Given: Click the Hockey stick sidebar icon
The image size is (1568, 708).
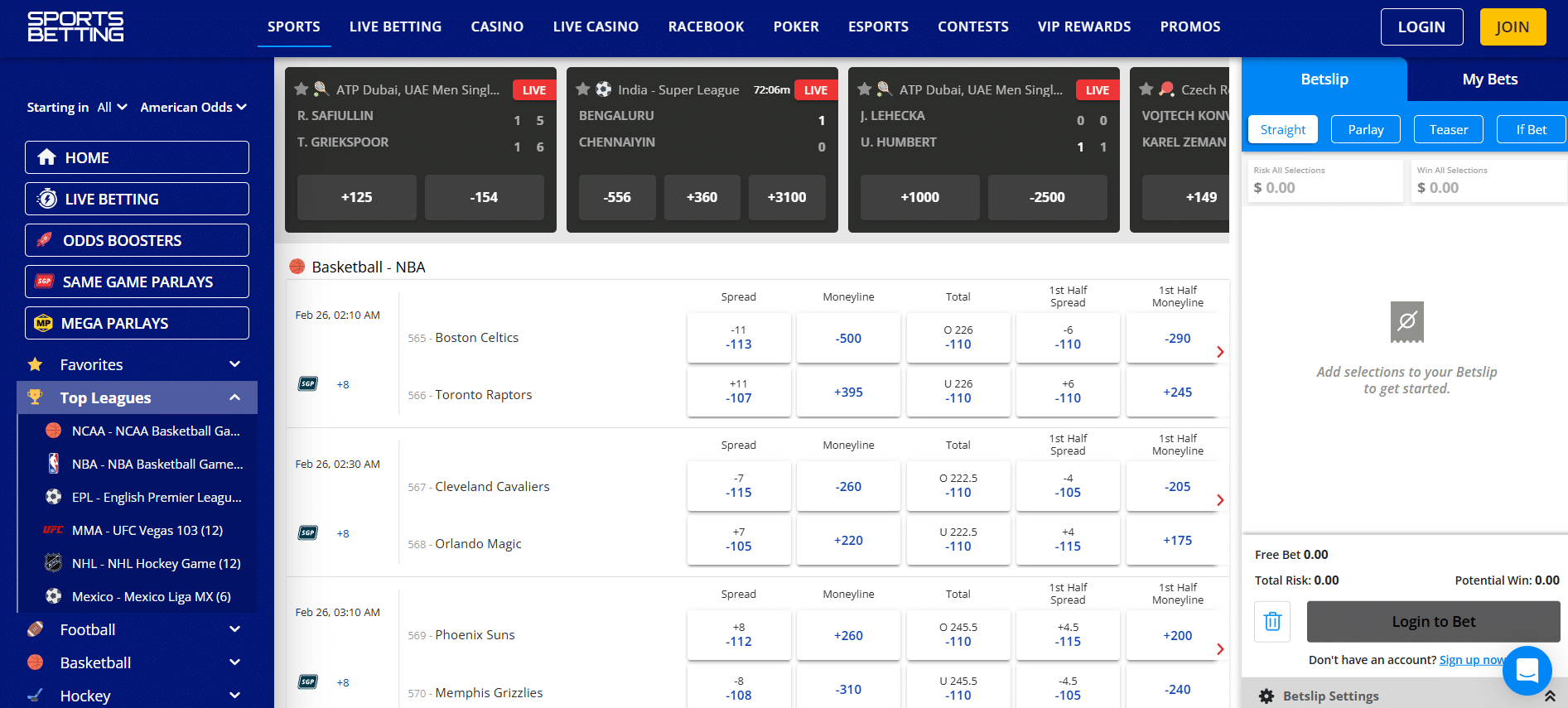Looking at the screenshot, I should point(35,696).
